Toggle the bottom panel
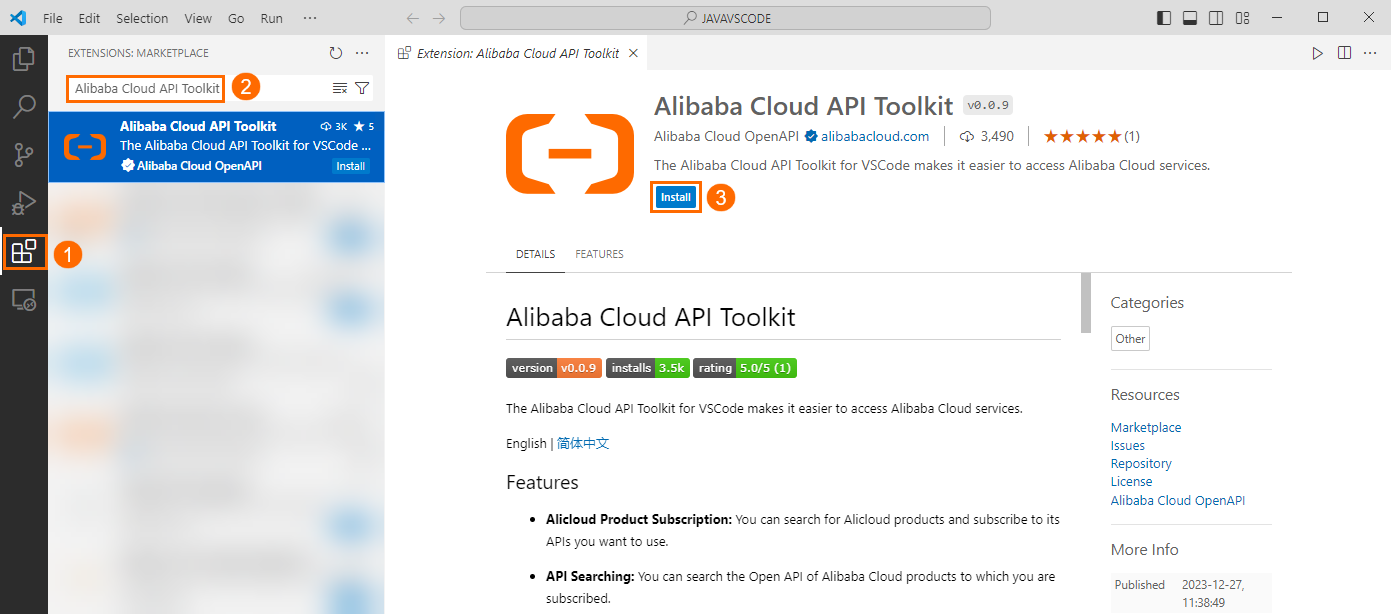The height and width of the screenshot is (614, 1391). (x=1190, y=18)
